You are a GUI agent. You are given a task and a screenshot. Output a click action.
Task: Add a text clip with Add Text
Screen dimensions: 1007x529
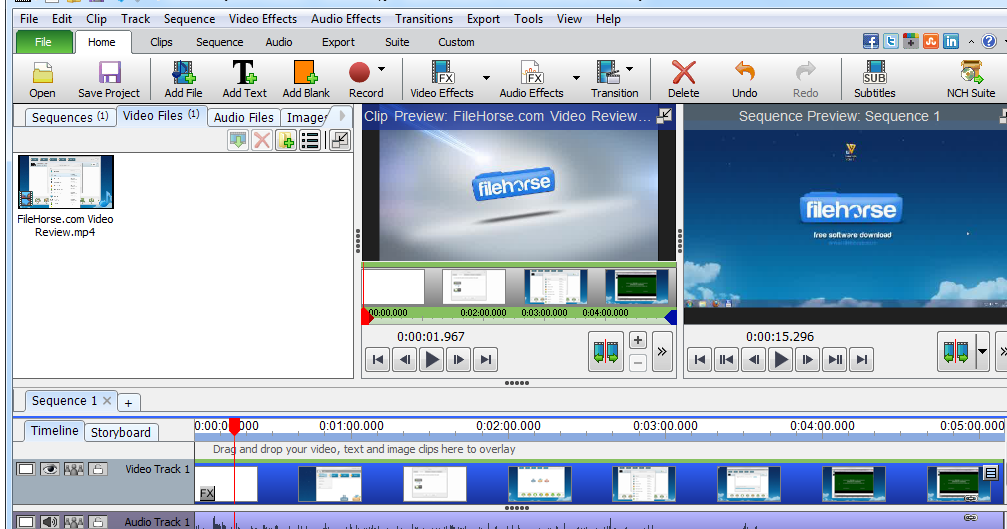(x=244, y=73)
